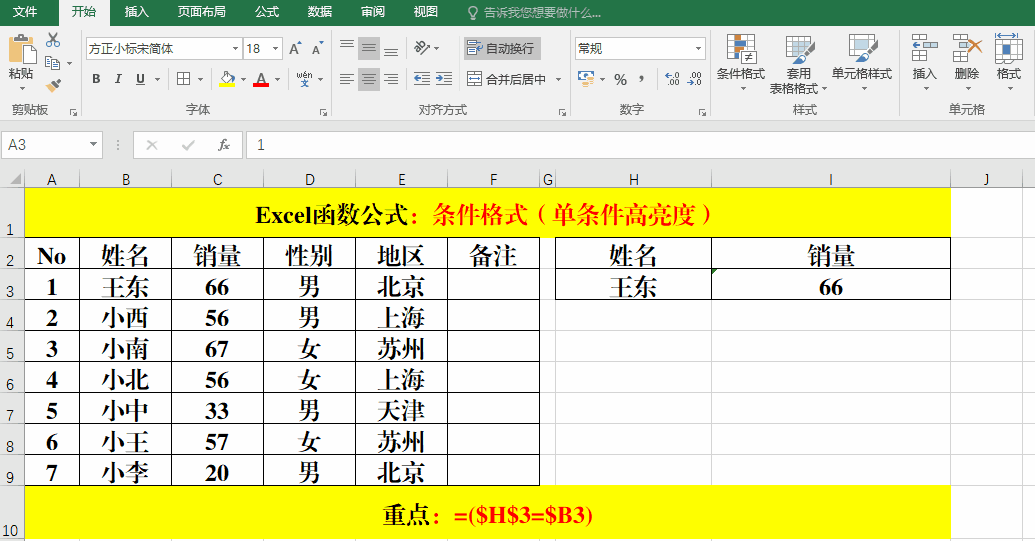Screen dimensions: 1035x541
Task: Switch to the 页面布局 tab
Action: point(201,12)
